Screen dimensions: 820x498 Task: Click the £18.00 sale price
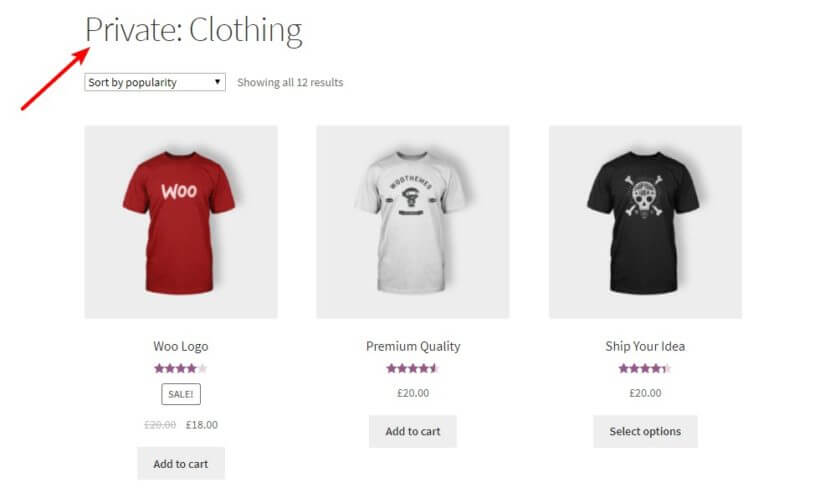202,425
